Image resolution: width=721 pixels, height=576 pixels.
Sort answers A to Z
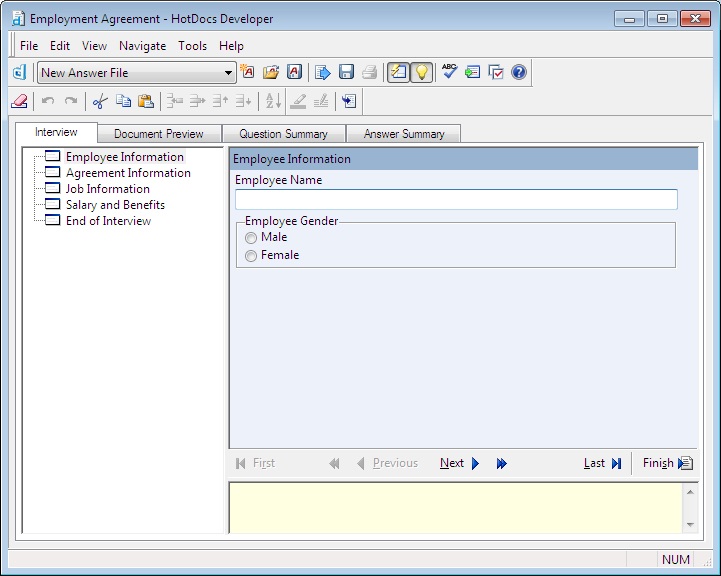pos(273,101)
